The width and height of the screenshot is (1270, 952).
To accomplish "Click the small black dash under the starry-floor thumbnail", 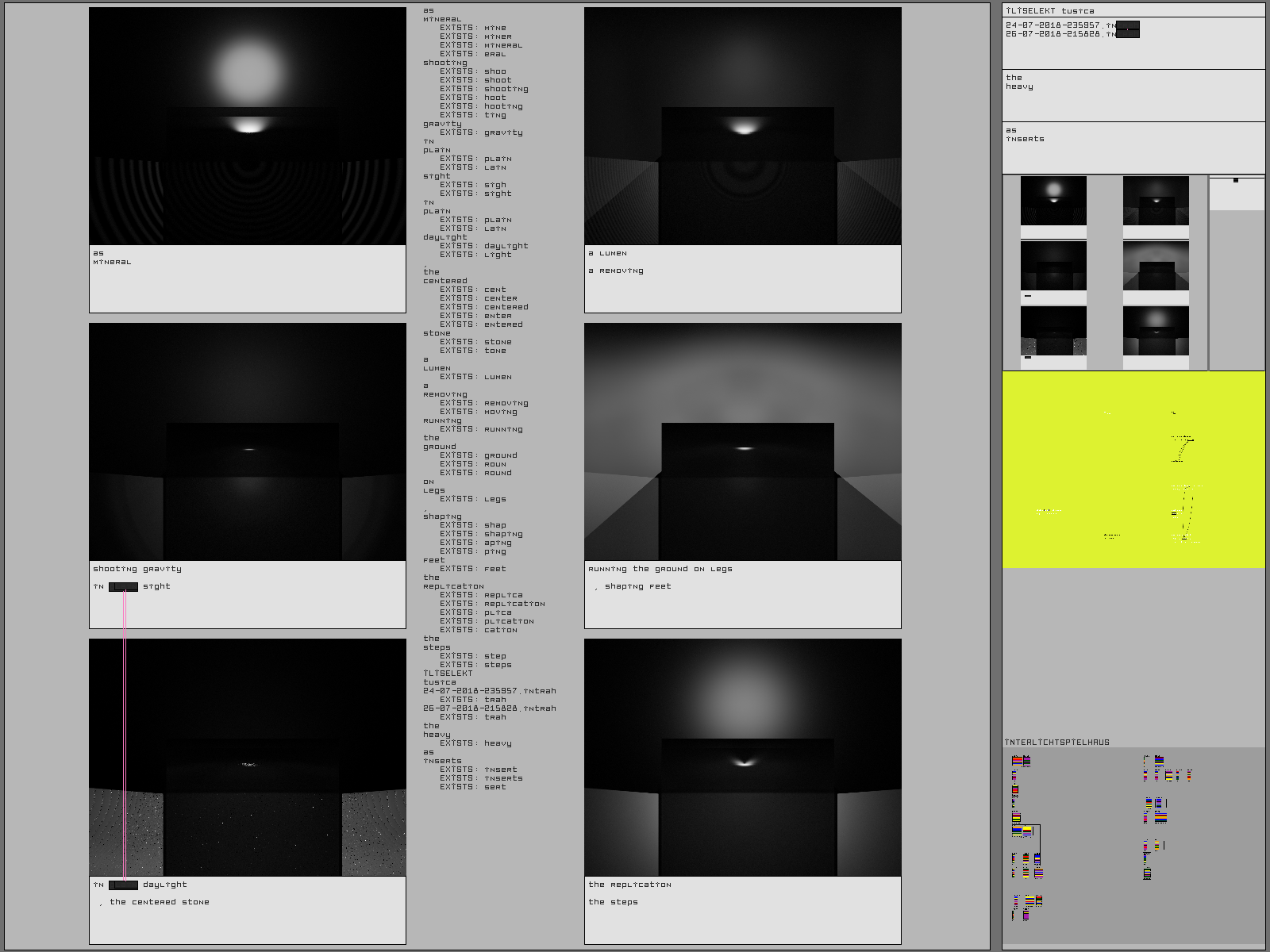I will (x=1027, y=358).
